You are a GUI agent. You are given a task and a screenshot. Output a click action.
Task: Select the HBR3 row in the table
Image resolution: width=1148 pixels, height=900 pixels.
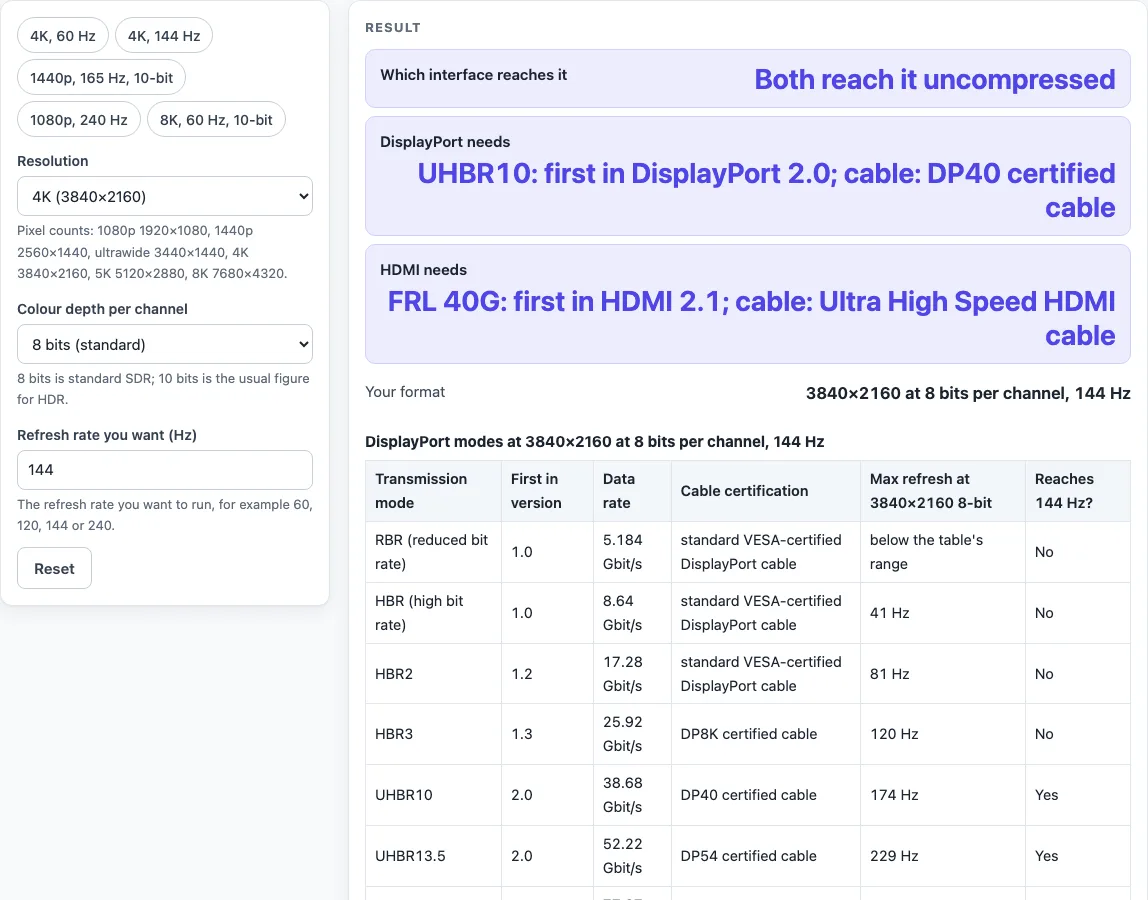pos(748,734)
